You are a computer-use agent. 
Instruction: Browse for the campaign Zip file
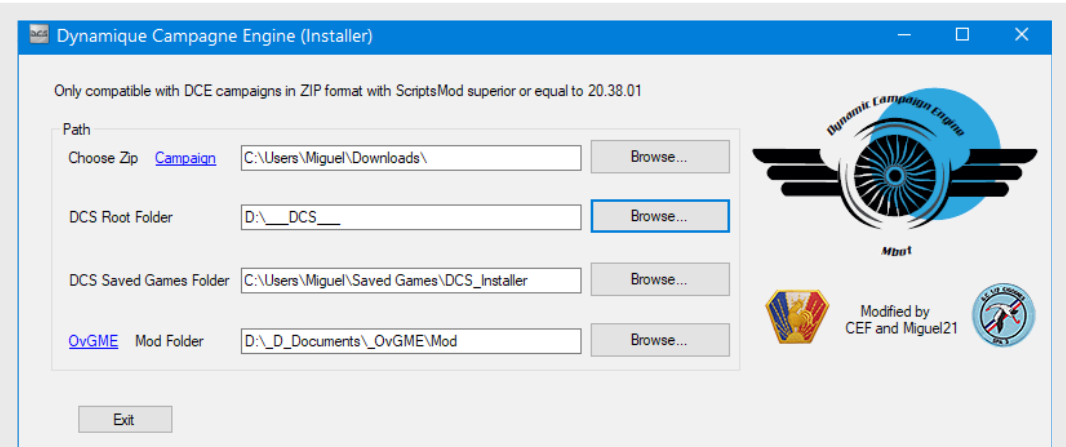click(x=660, y=157)
